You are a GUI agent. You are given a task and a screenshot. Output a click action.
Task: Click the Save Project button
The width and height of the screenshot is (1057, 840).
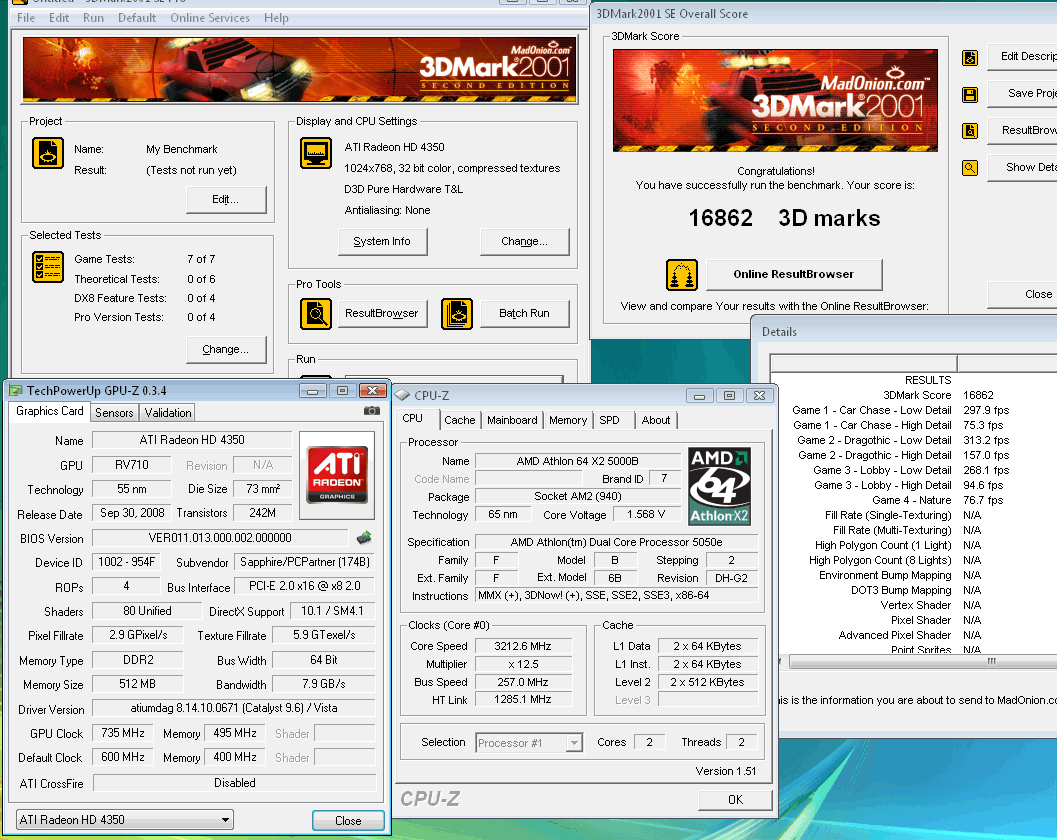(x=1023, y=94)
